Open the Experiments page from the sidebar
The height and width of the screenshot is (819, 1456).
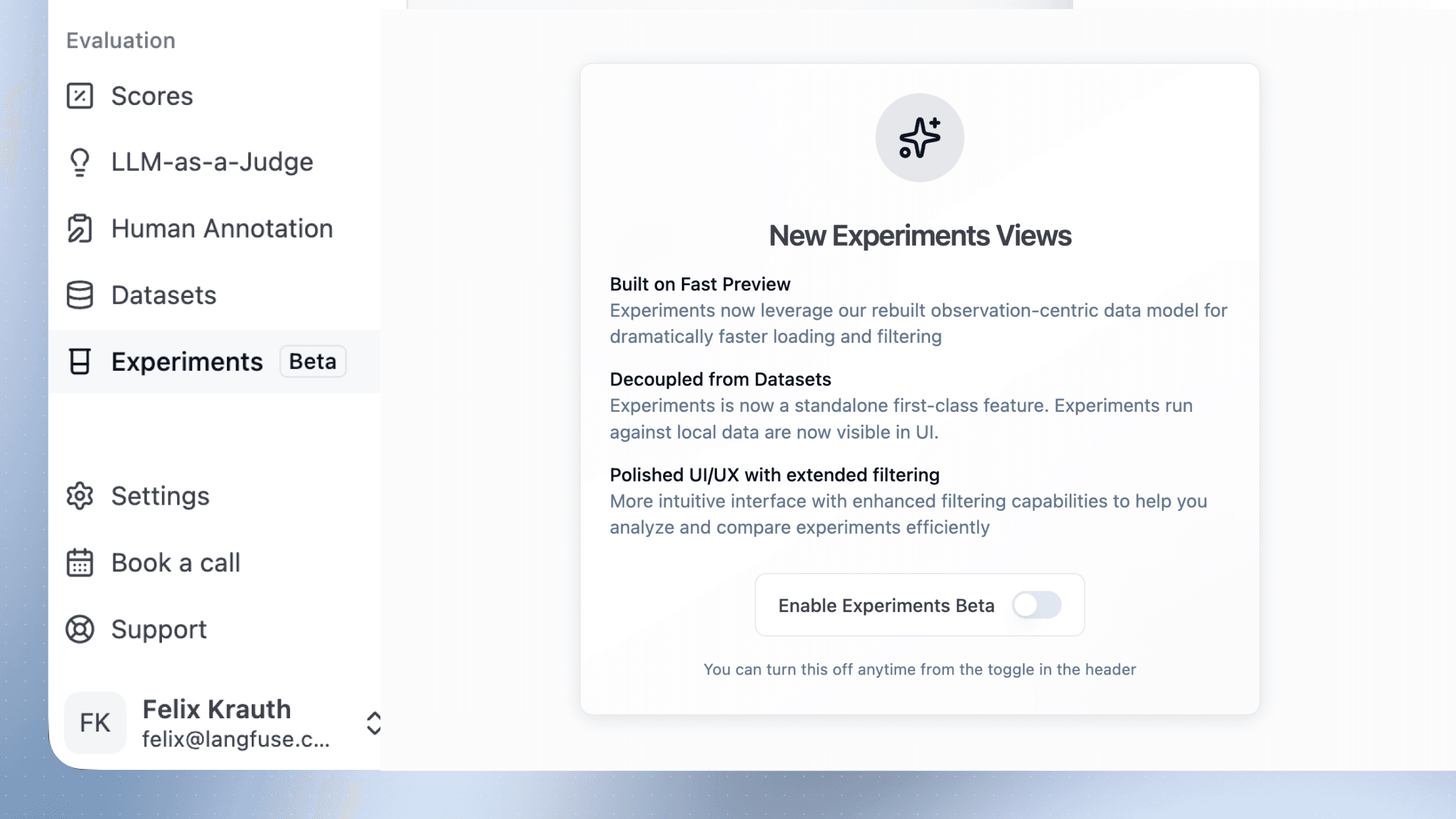click(x=187, y=362)
